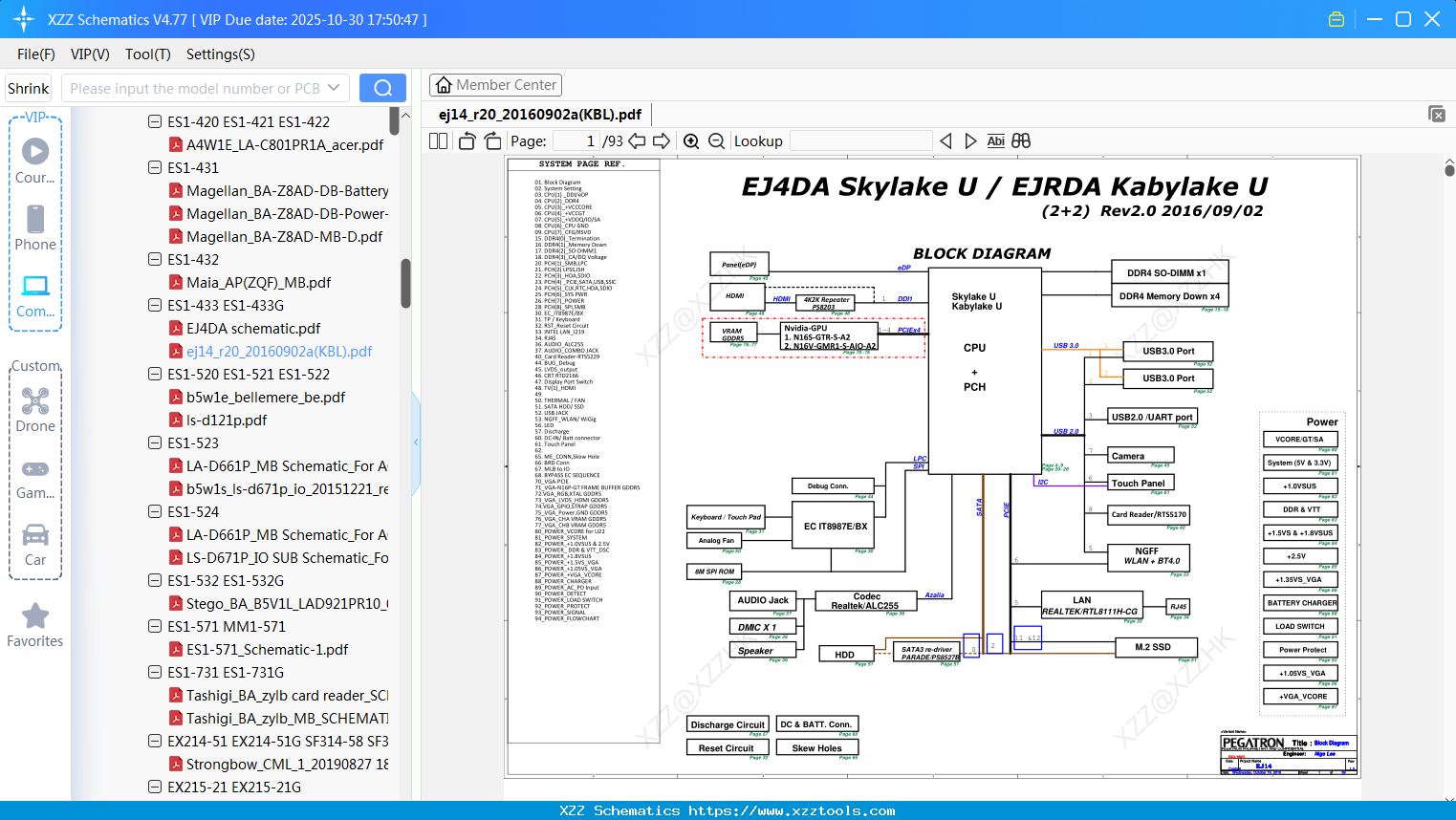Rotate the page counterclockwise

(467, 140)
